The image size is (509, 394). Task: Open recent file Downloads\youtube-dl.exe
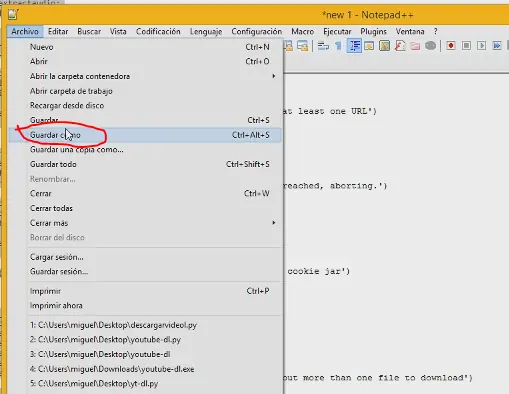(145, 369)
